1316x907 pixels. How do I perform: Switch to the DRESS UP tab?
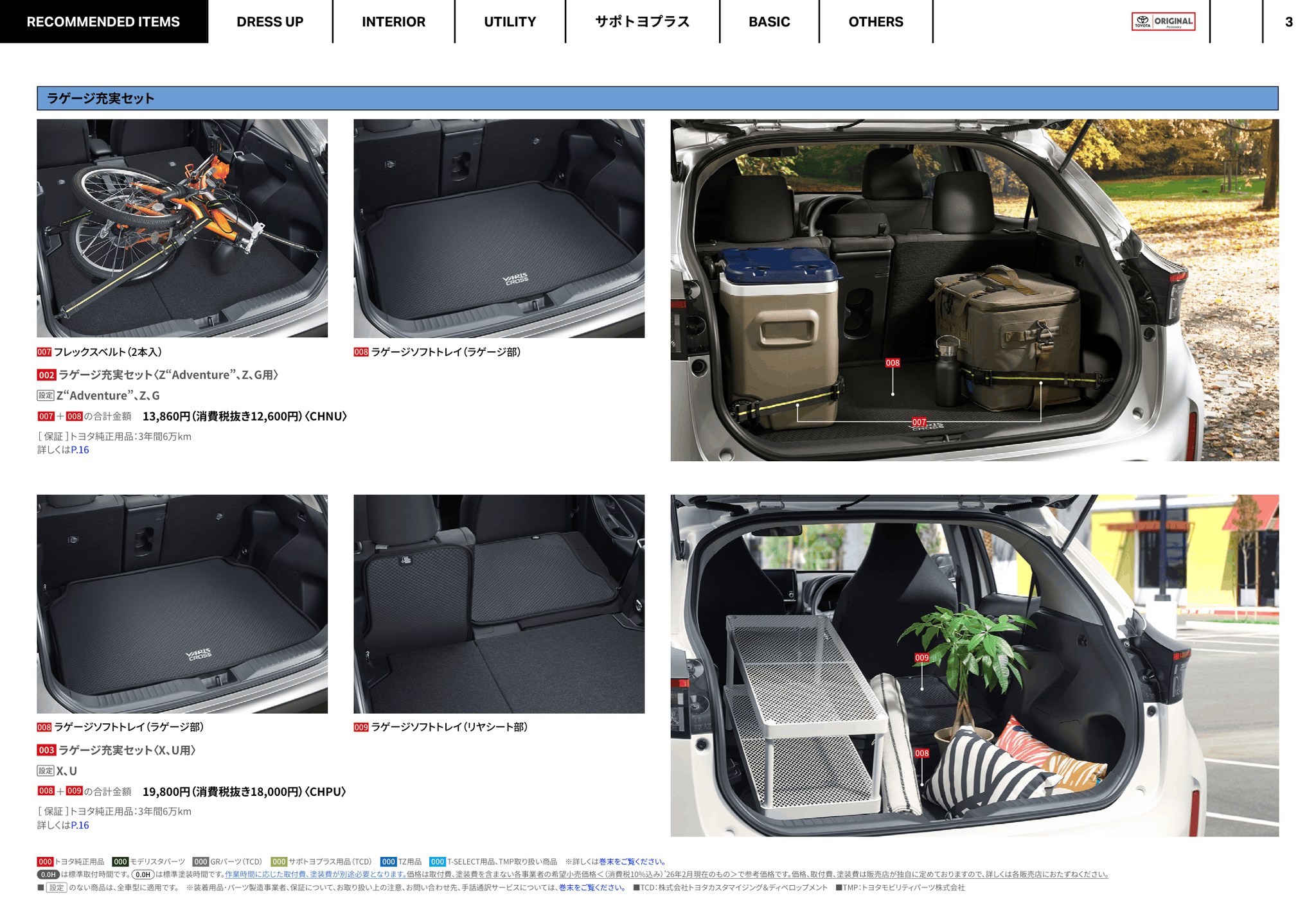click(270, 21)
